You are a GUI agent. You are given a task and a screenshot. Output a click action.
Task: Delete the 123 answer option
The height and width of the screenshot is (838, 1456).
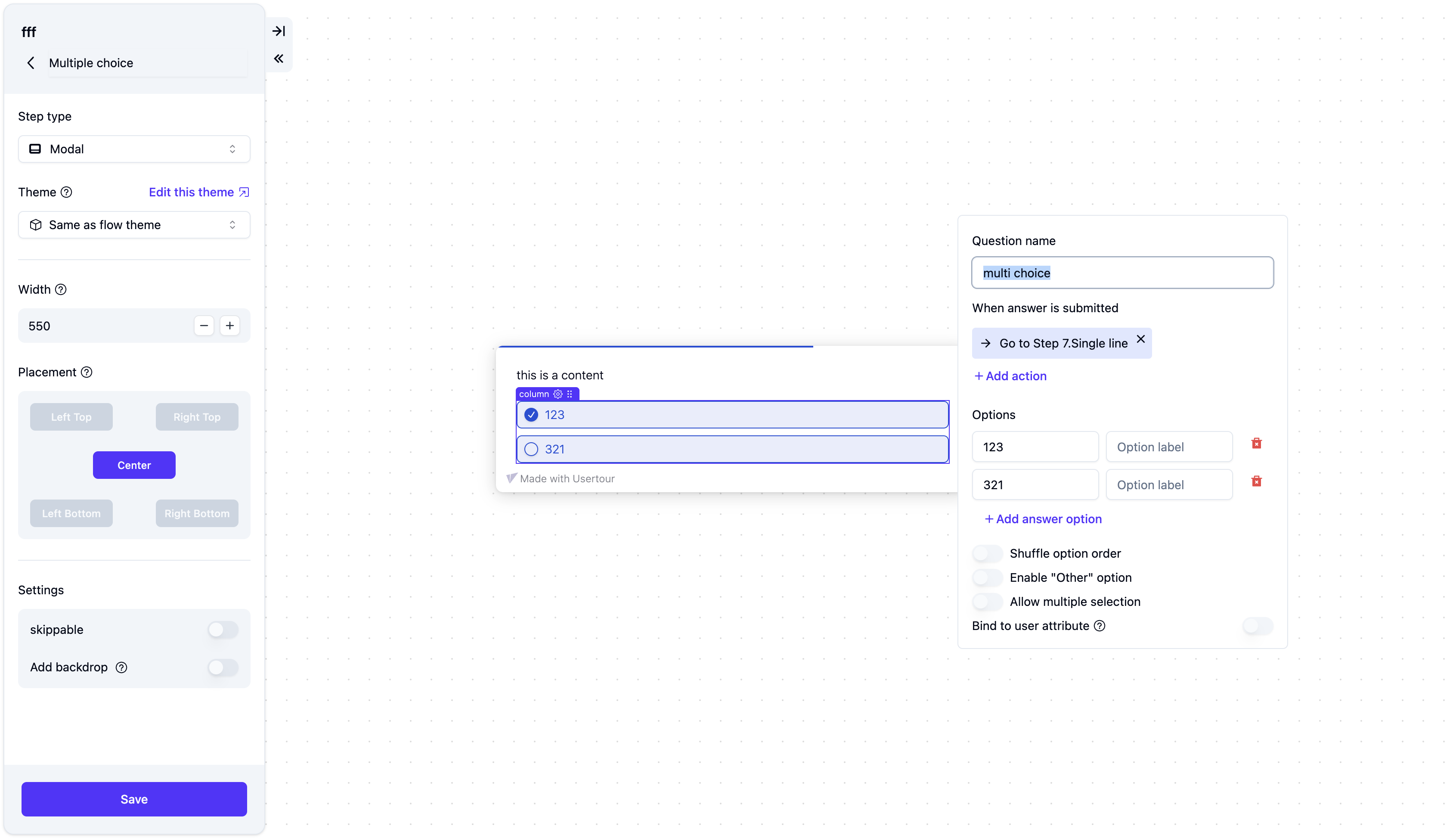click(x=1256, y=443)
